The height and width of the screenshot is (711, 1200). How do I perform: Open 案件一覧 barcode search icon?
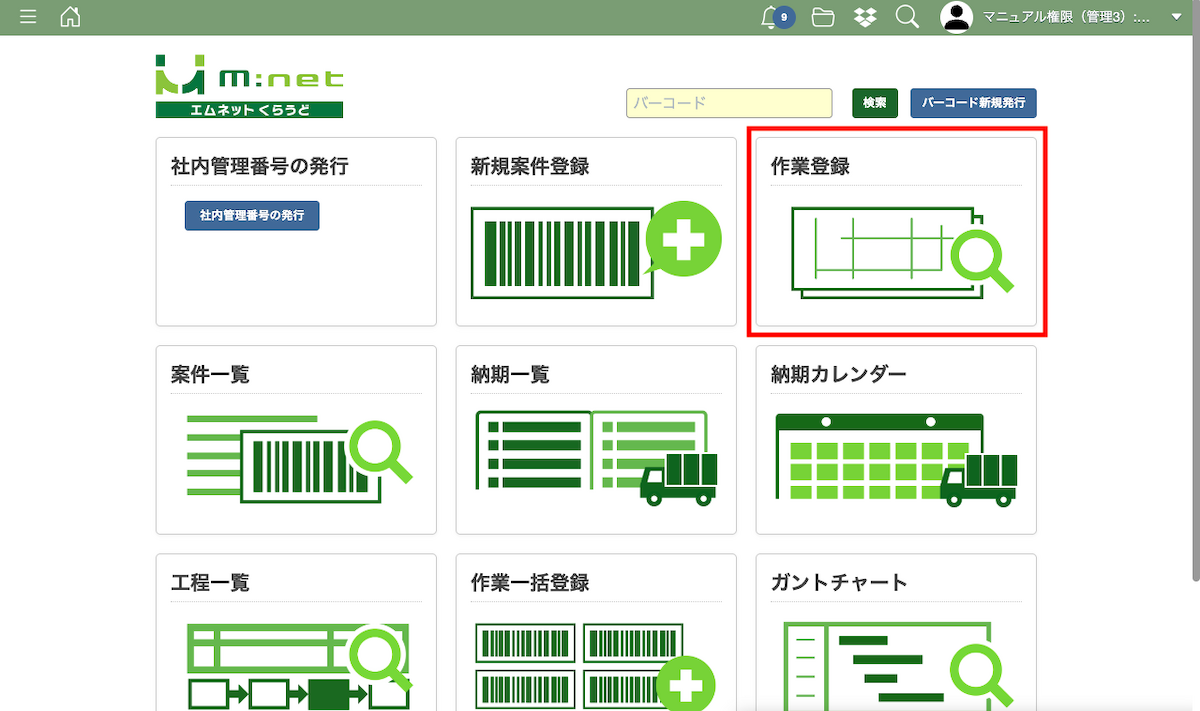pyautogui.click(x=298, y=458)
